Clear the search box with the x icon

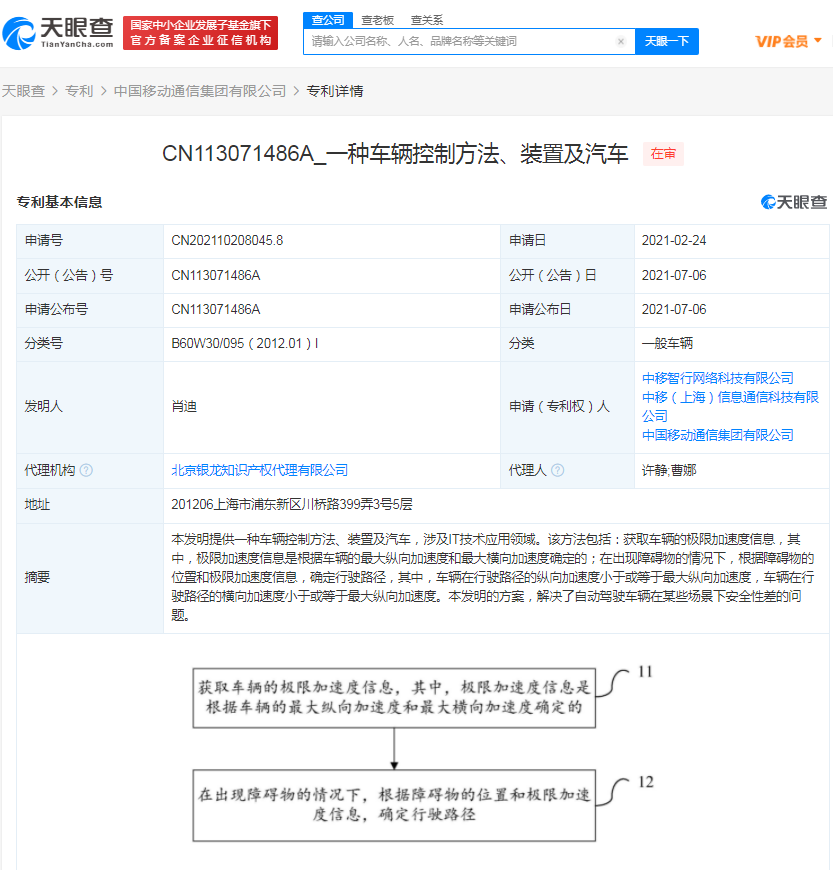621,41
